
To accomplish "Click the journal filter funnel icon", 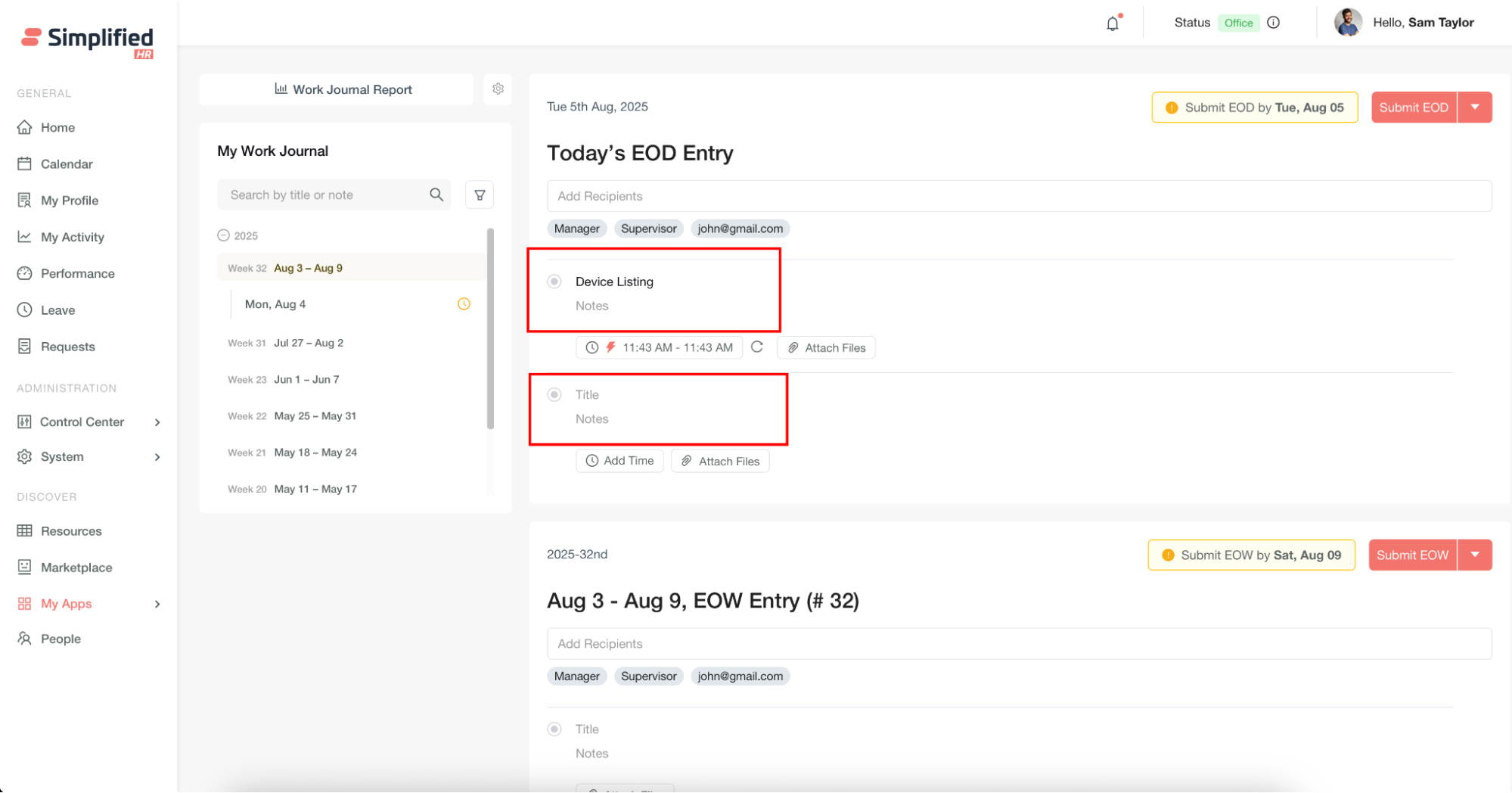I will point(480,195).
